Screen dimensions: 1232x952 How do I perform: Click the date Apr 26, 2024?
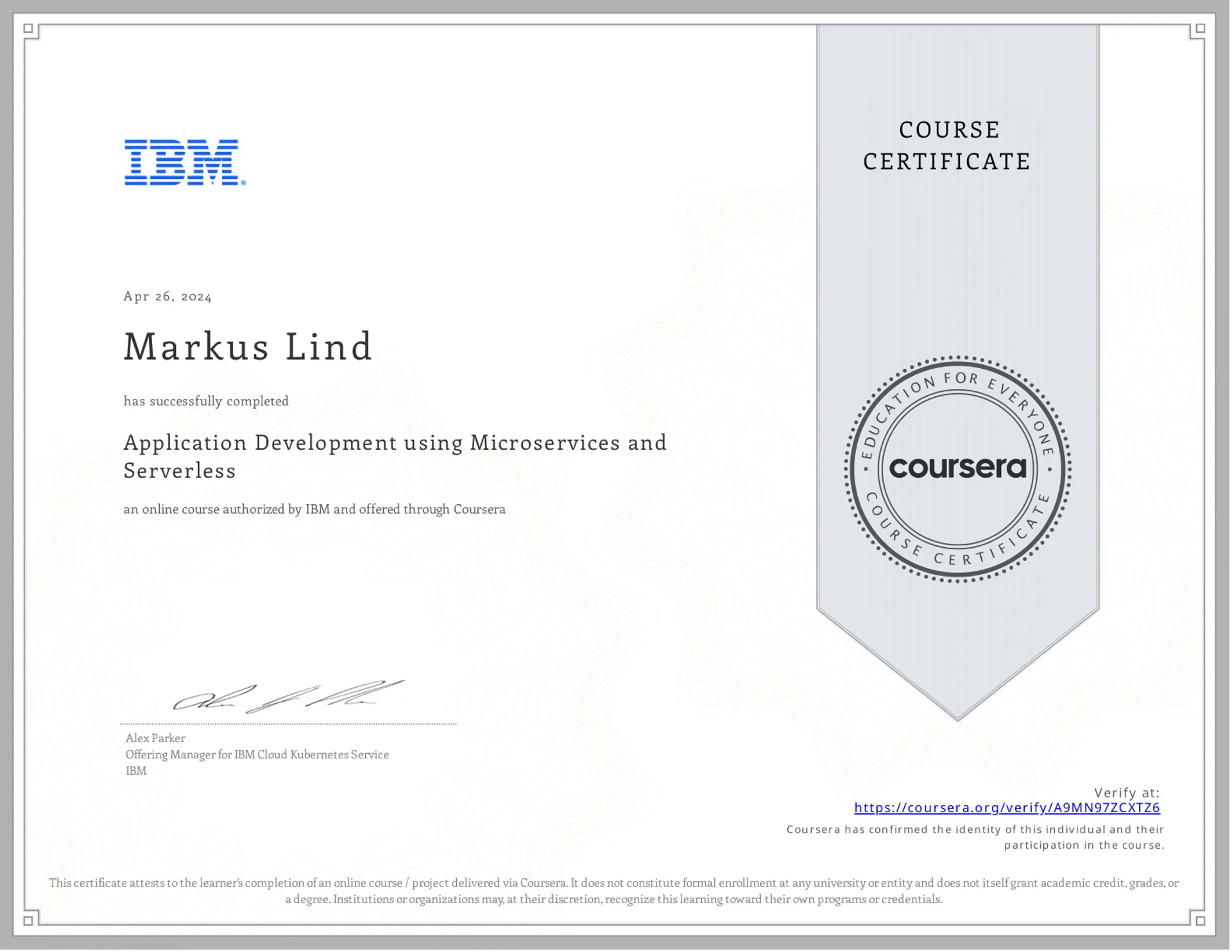tap(168, 297)
